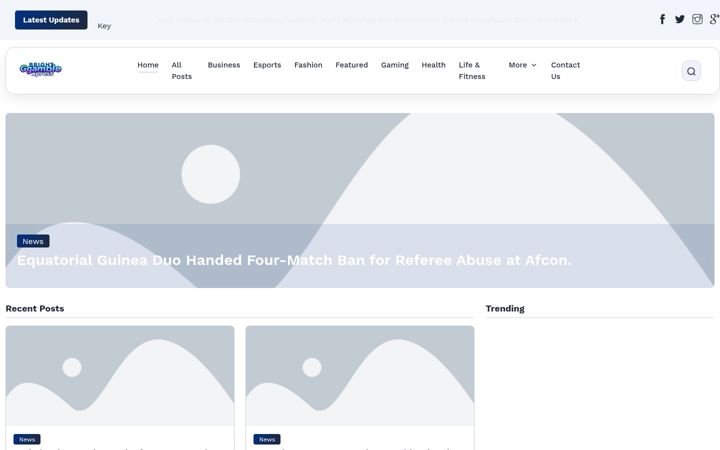
Task: Select the Business category
Action: click(x=224, y=65)
